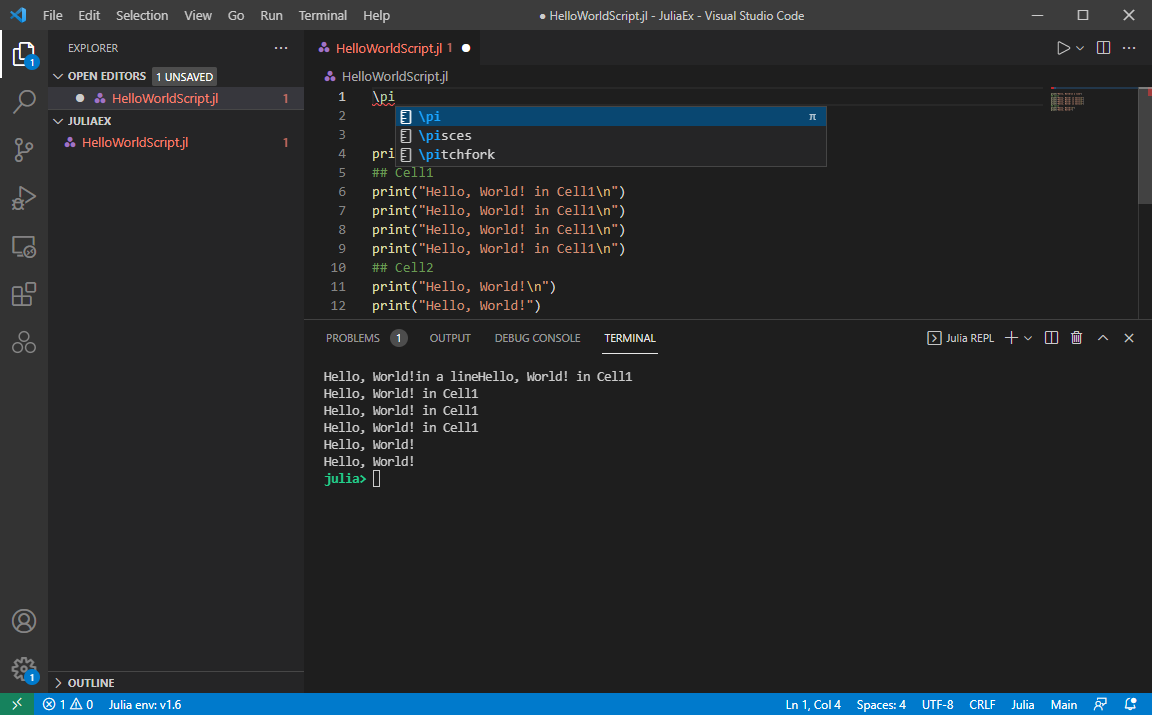This screenshot has width=1152, height=715.
Task: Click the editor minimap
Action: 1067,102
